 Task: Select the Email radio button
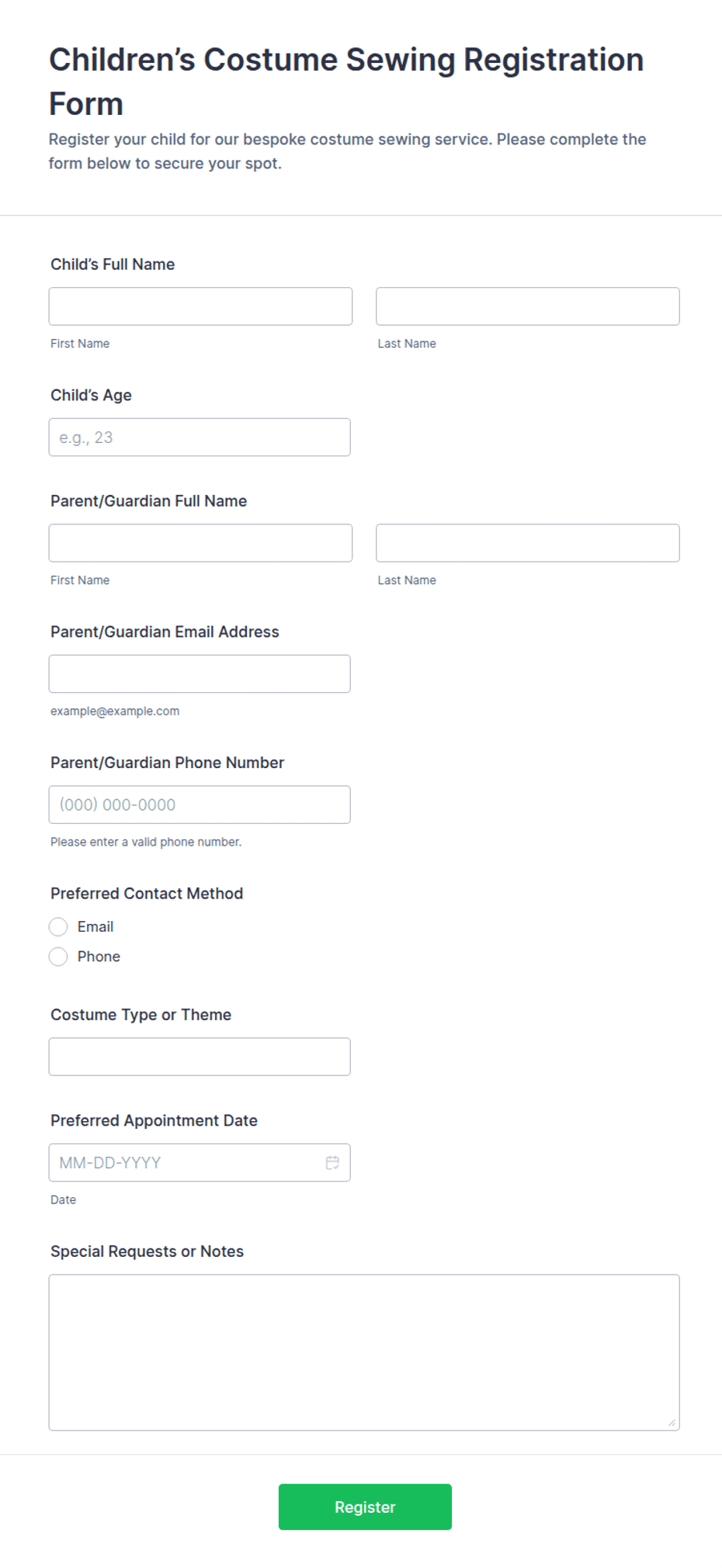(58, 926)
